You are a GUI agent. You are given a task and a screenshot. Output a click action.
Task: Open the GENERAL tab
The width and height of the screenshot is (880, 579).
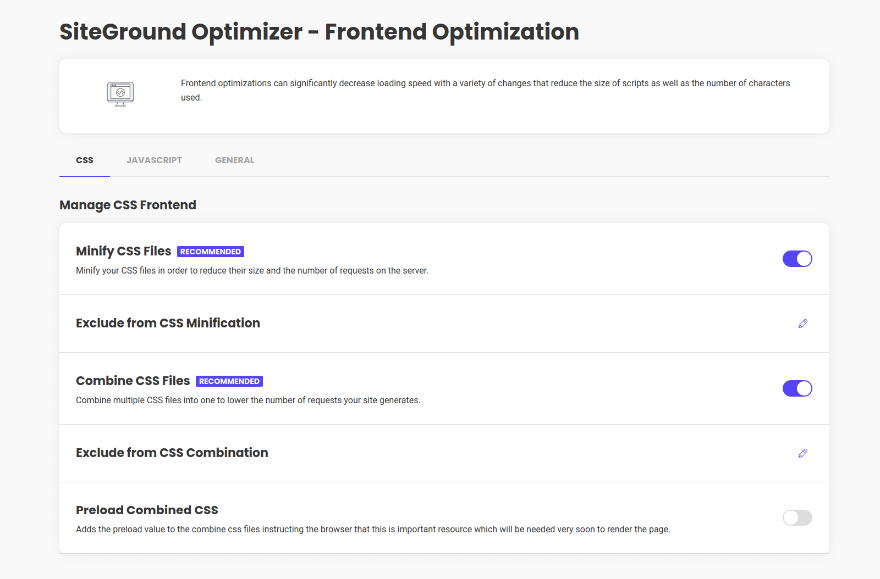234,160
